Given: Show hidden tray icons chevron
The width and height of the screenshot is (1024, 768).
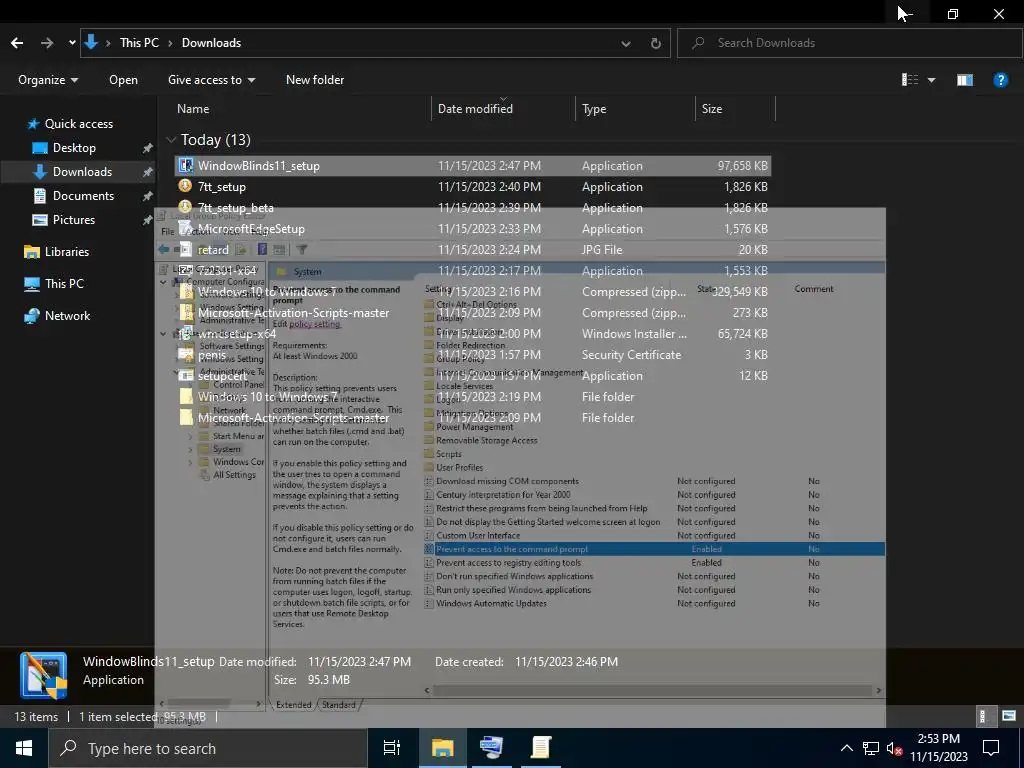Looking at the screenshot, I should [846, 748].
